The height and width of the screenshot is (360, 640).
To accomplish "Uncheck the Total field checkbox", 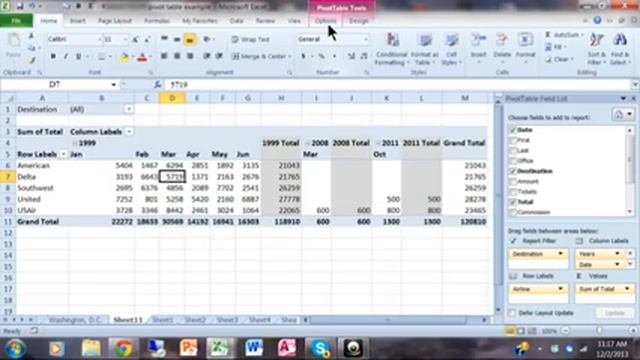I will tap(513, 202).
